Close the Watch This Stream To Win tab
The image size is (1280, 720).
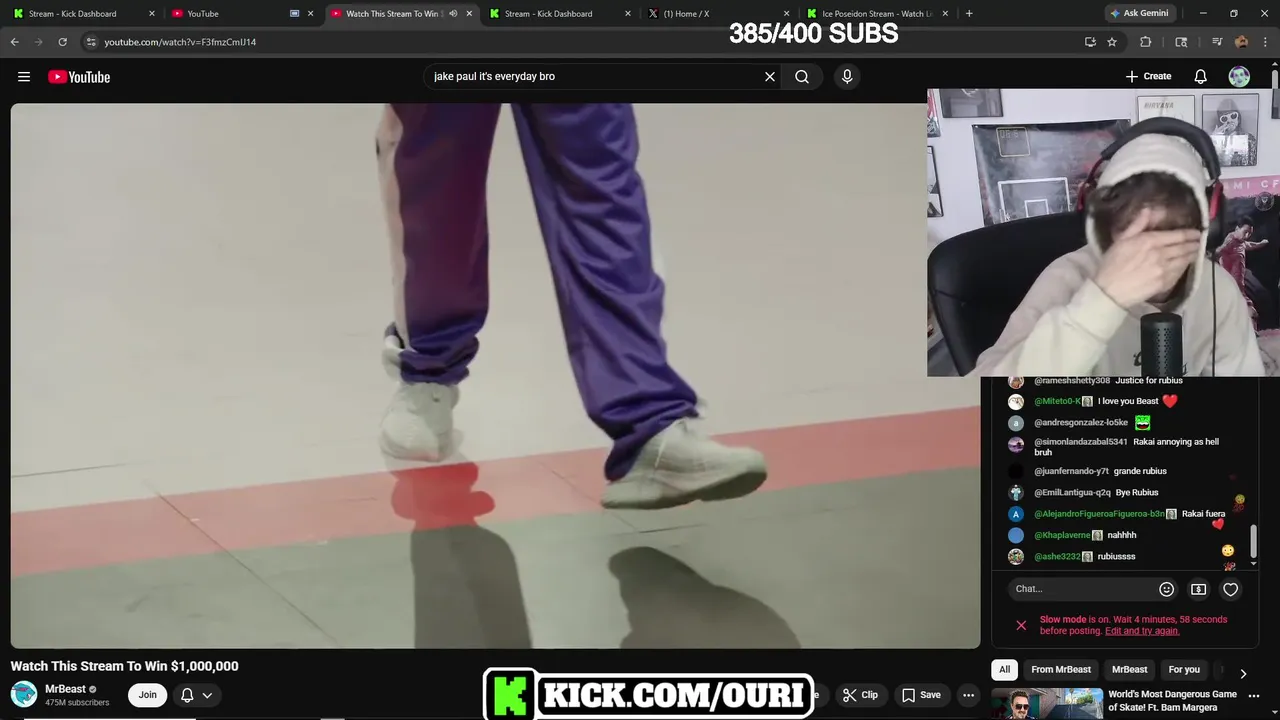tap(469, 13)
